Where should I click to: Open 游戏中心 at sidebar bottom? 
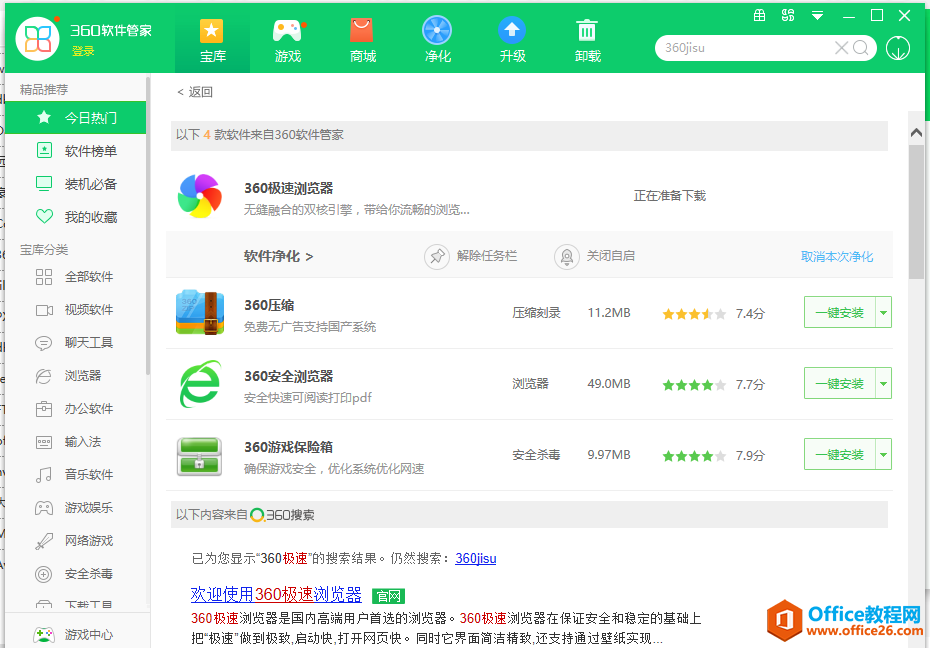pos(75,634)
